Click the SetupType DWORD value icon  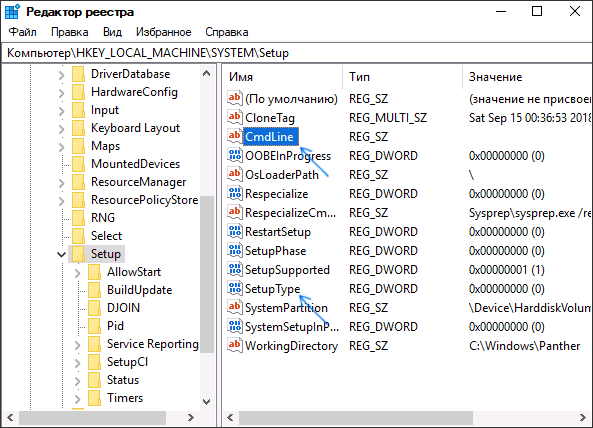pos(234,288)
